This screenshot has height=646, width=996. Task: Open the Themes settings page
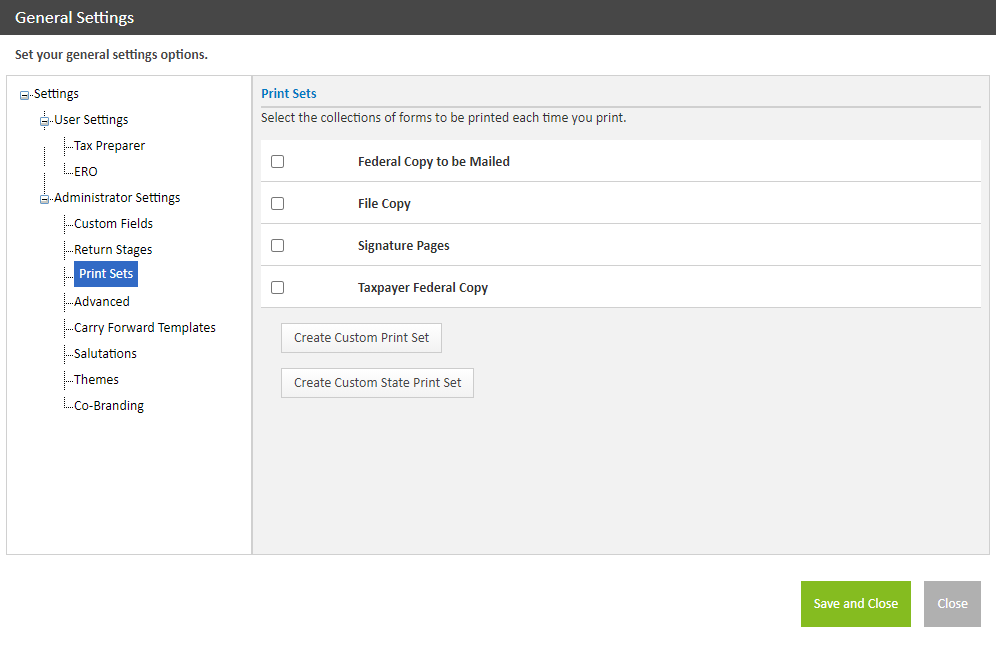tap(96, 380)
